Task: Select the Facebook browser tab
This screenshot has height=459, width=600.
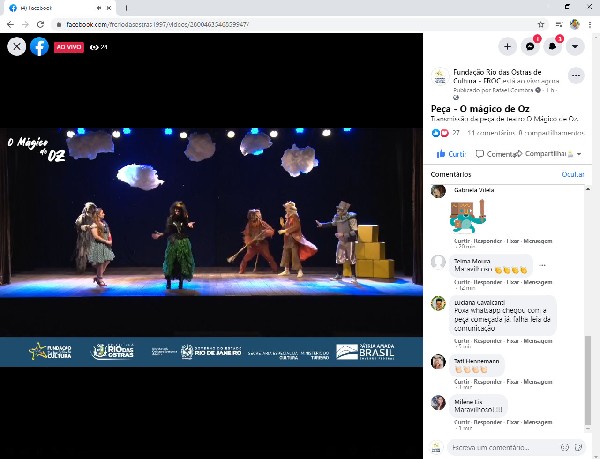Action: (x=60, y=8)
